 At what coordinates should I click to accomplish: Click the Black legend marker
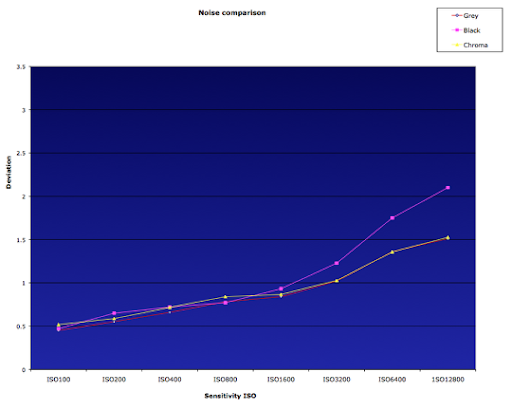click(457, 30)
